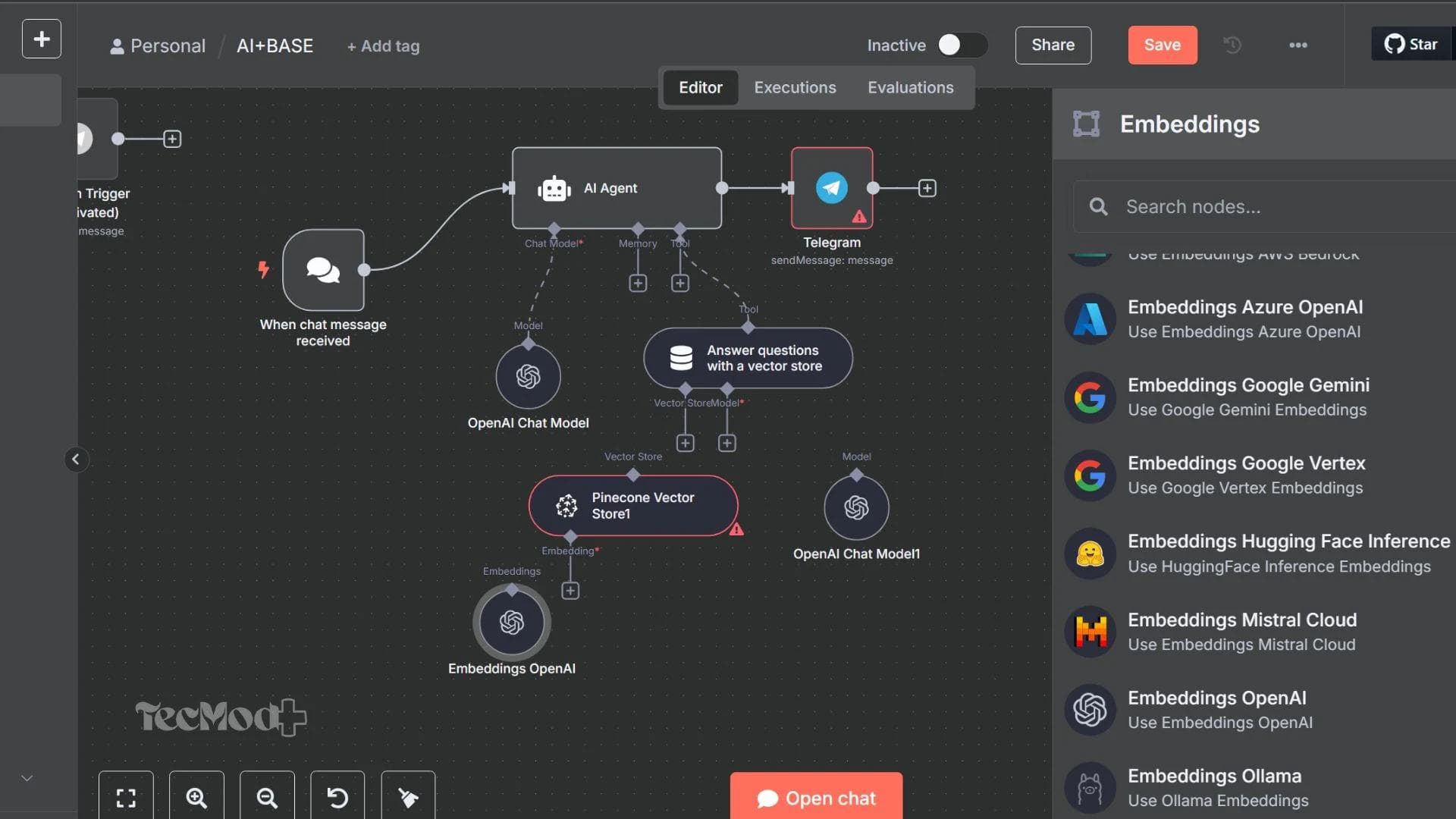Open chat using the orange button
The image size is (1456, 819).
(x=816, y=798)
